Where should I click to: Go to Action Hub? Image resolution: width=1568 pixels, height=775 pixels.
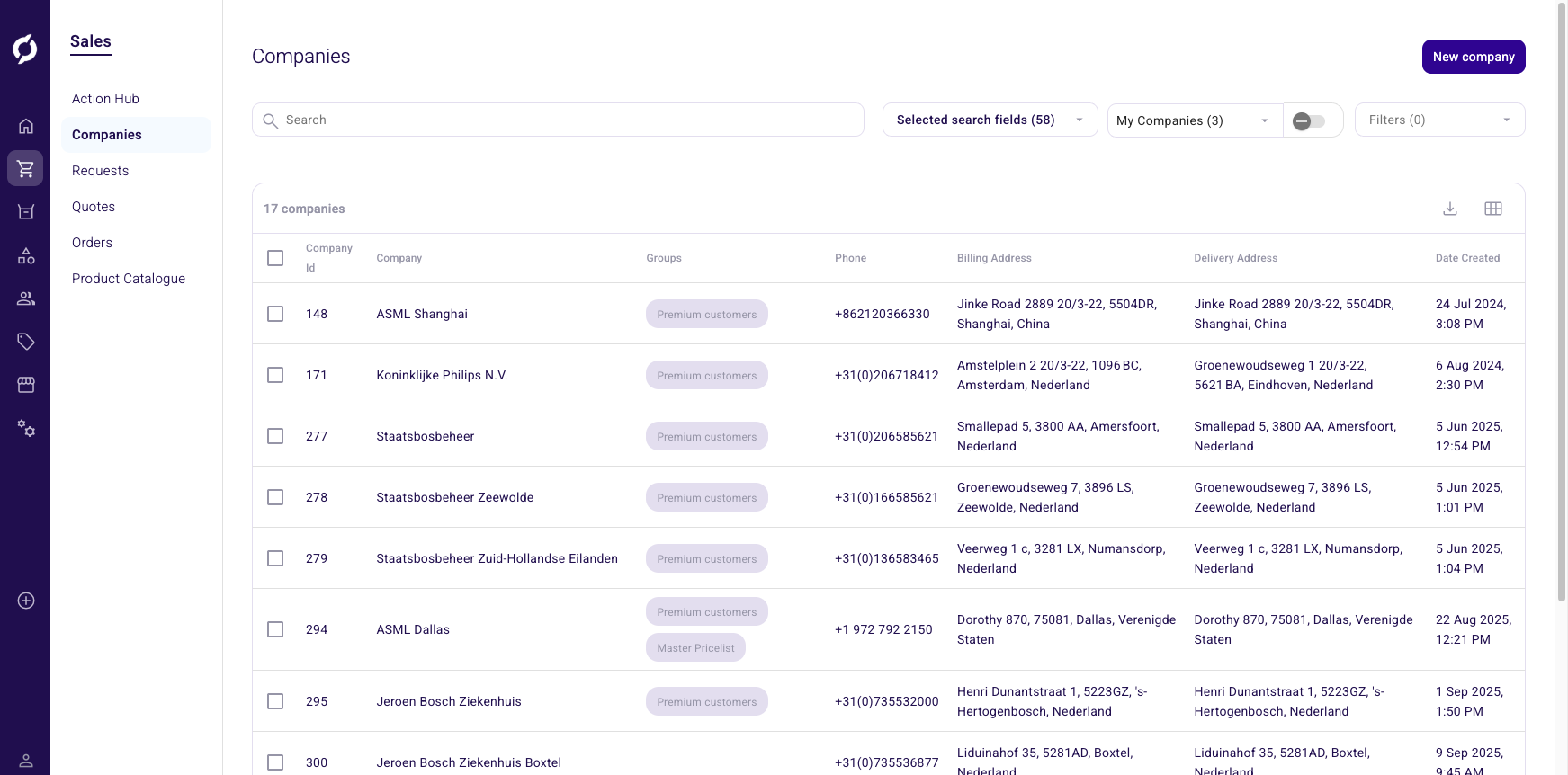105,99
